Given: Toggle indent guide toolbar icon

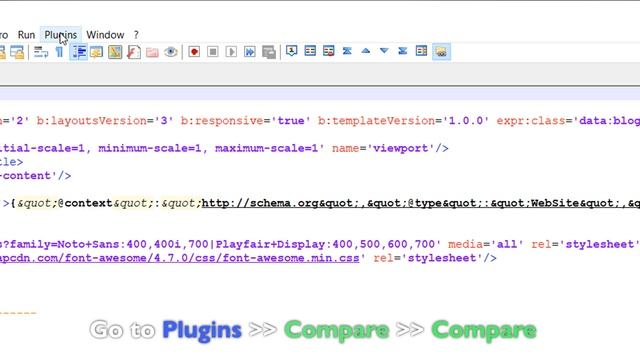Looking at the screenshot, I should (79, 52).
